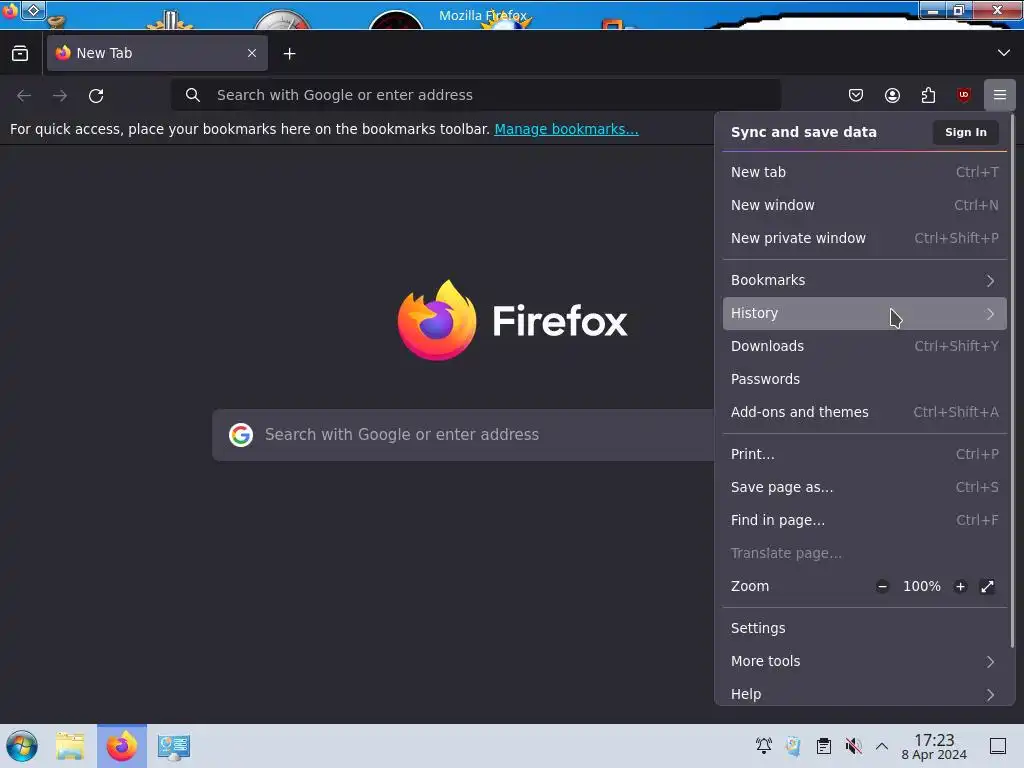The height and width of the screenshot is (768, 1024).
Task: Toggle full screen icon beside zoom
Action: pyautogui.click(x=987, y=586)
